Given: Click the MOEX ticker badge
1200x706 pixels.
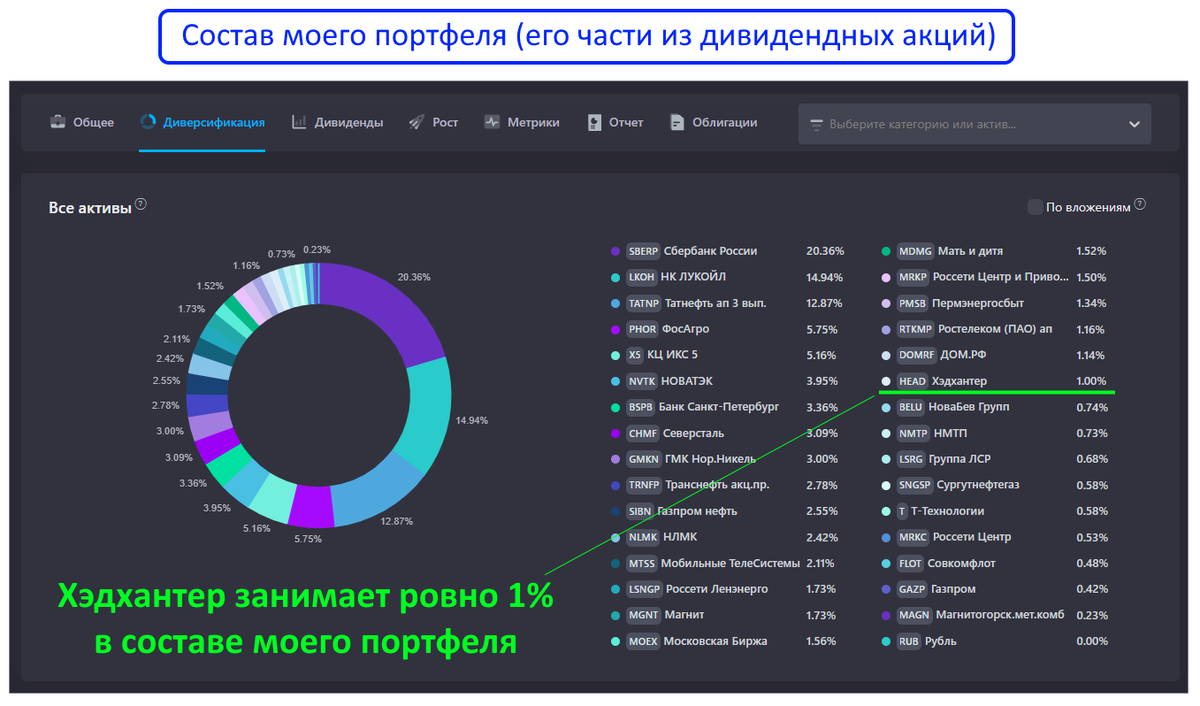Looking at the screenshot, I should tap(643, 641).
